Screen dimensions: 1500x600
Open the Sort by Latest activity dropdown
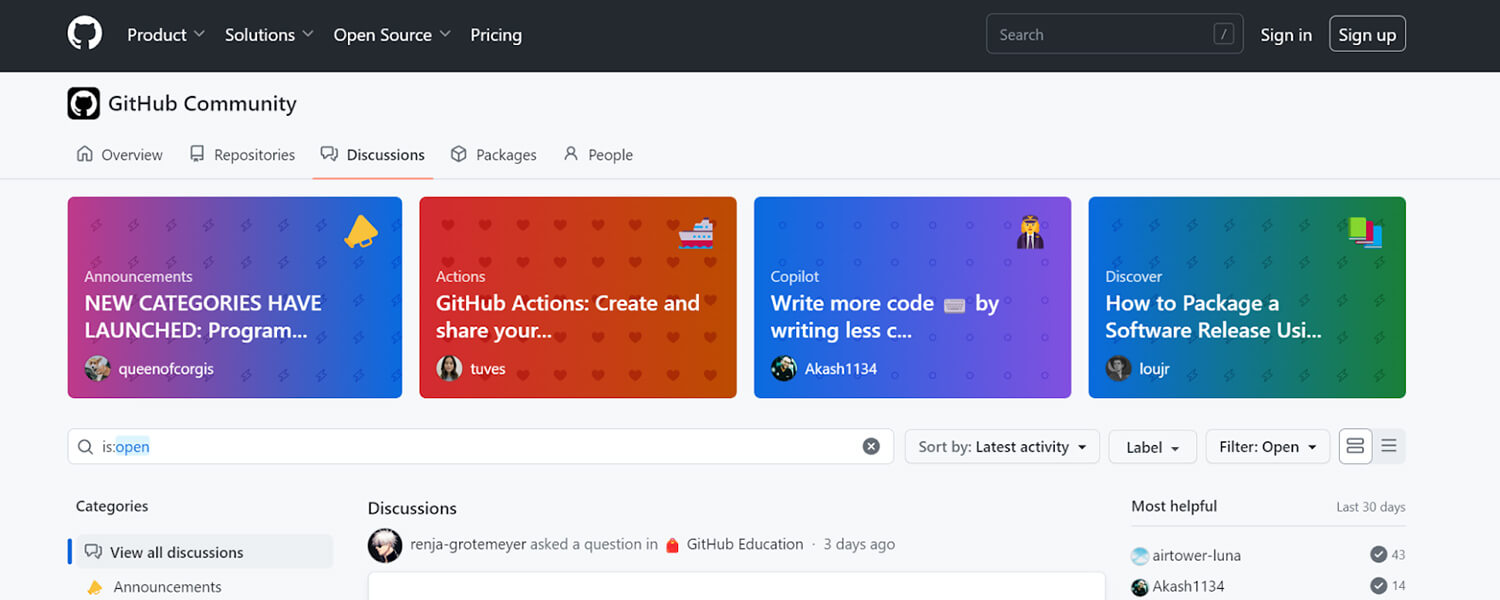coord(1002,447)
